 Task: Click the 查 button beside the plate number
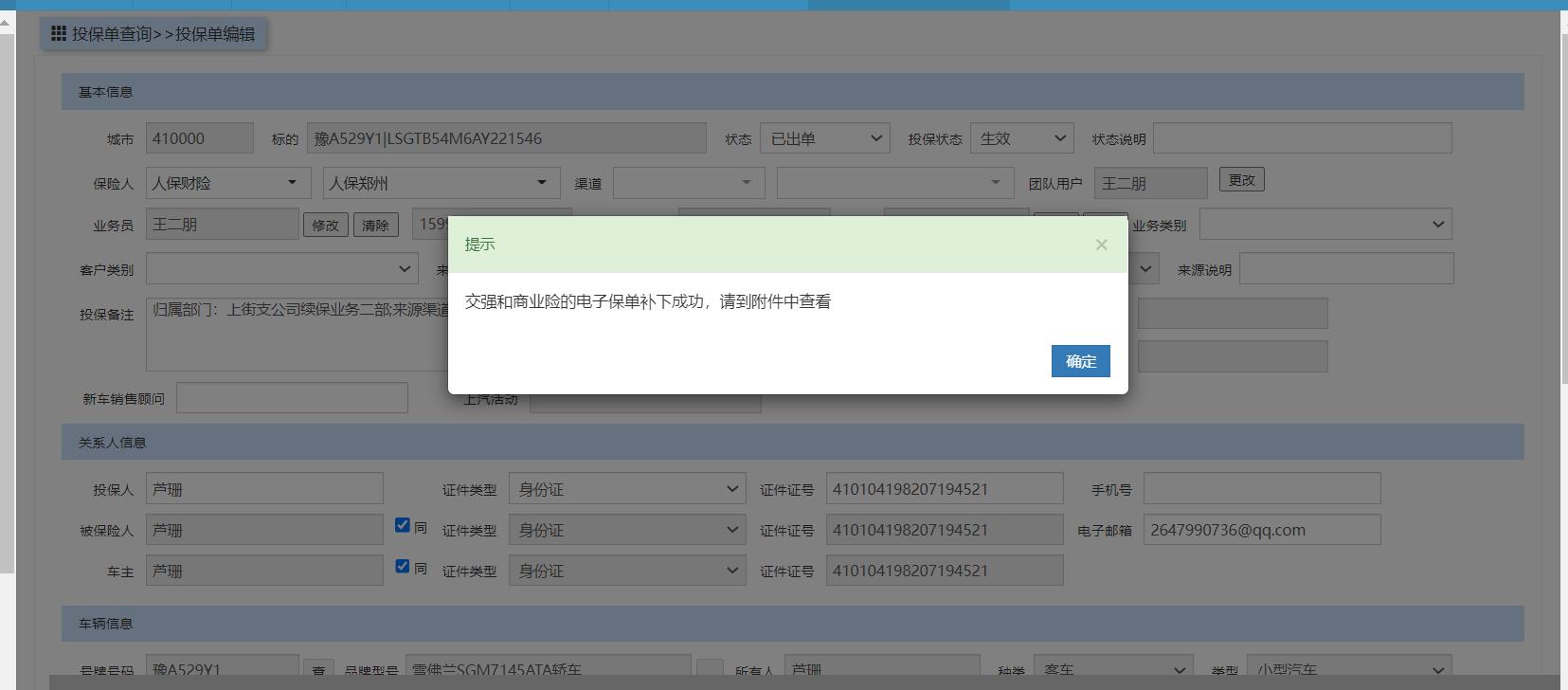(x=318, y=670)
